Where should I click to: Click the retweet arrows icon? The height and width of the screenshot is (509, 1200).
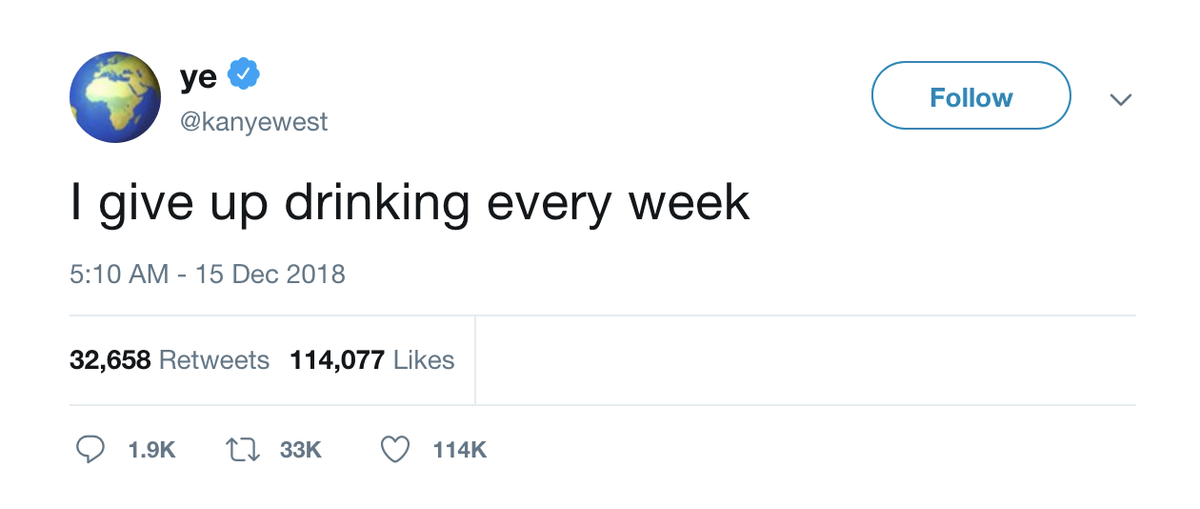coord(243,450)
